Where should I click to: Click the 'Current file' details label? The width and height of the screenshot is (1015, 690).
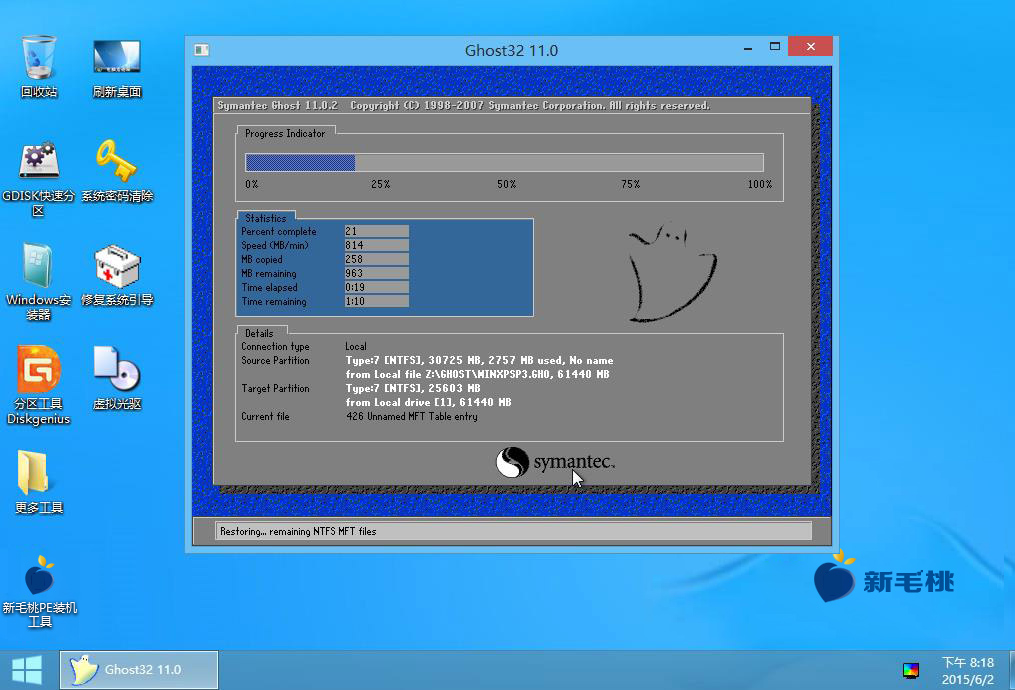[x=265, y=417]
